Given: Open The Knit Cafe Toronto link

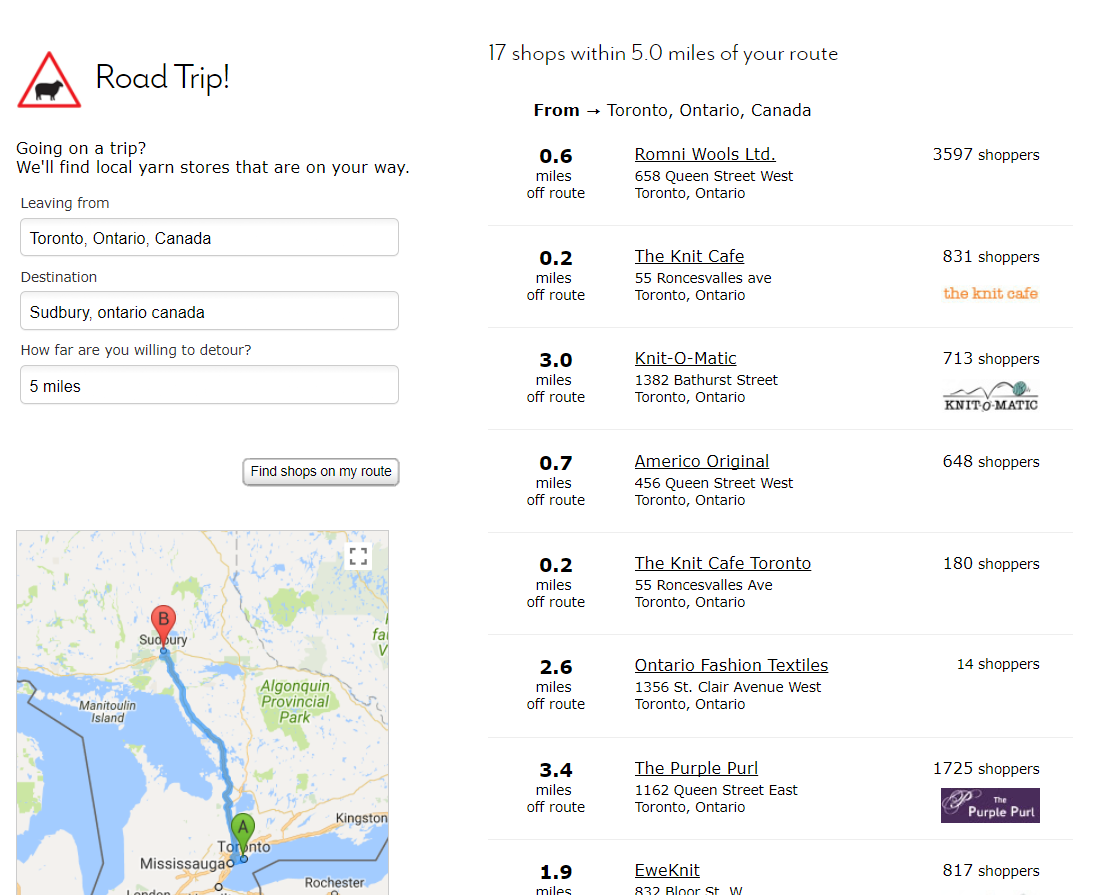Looking at the screenshot, I should 722,563.
